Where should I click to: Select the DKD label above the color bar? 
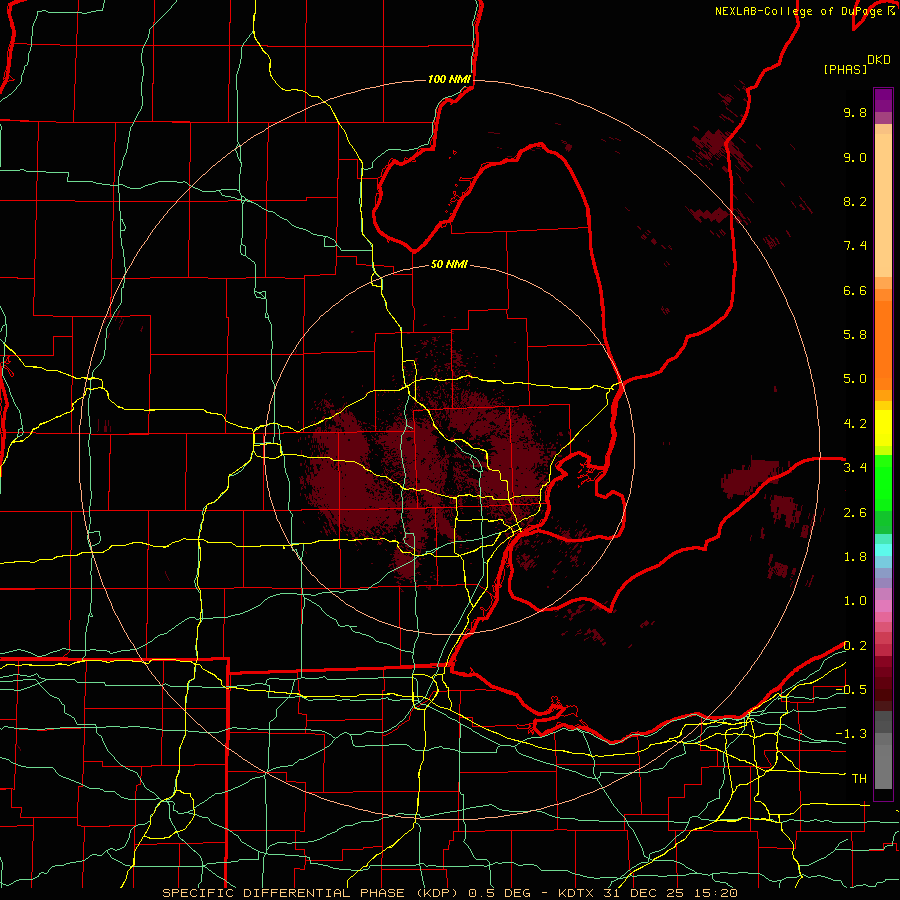tap(879, 60)
